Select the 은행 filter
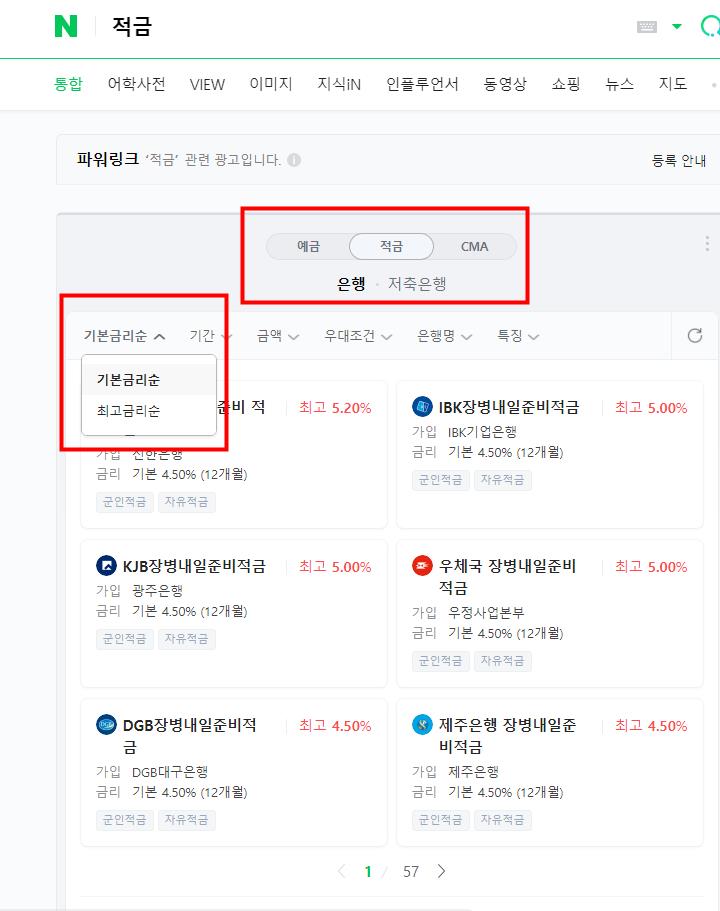The height and width of the screenshot is (911, 720). click(x=352, y=284)
